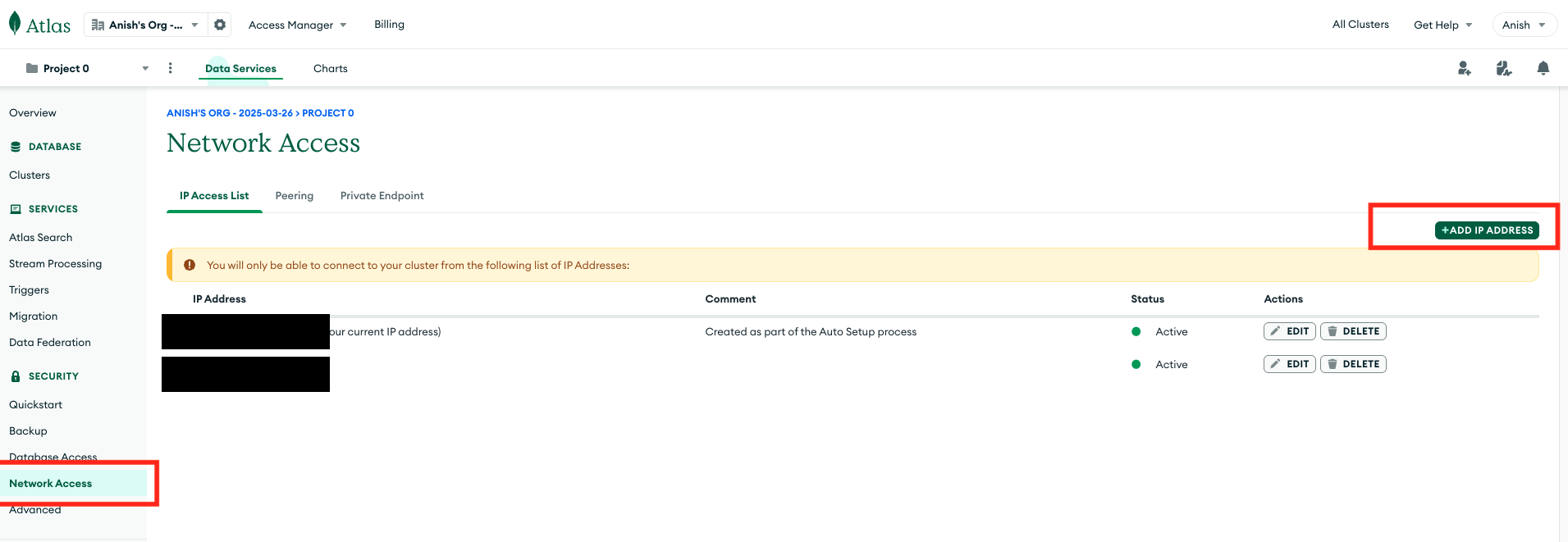Switch to the Private Endpoint tab
1568x542 pixels.
point(382,196)
